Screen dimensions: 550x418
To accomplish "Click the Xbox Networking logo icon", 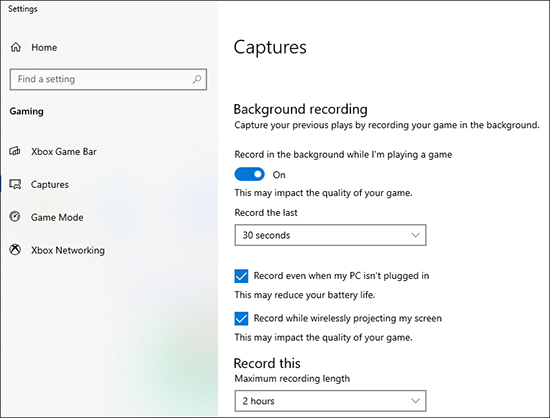I will click(15, 250).
